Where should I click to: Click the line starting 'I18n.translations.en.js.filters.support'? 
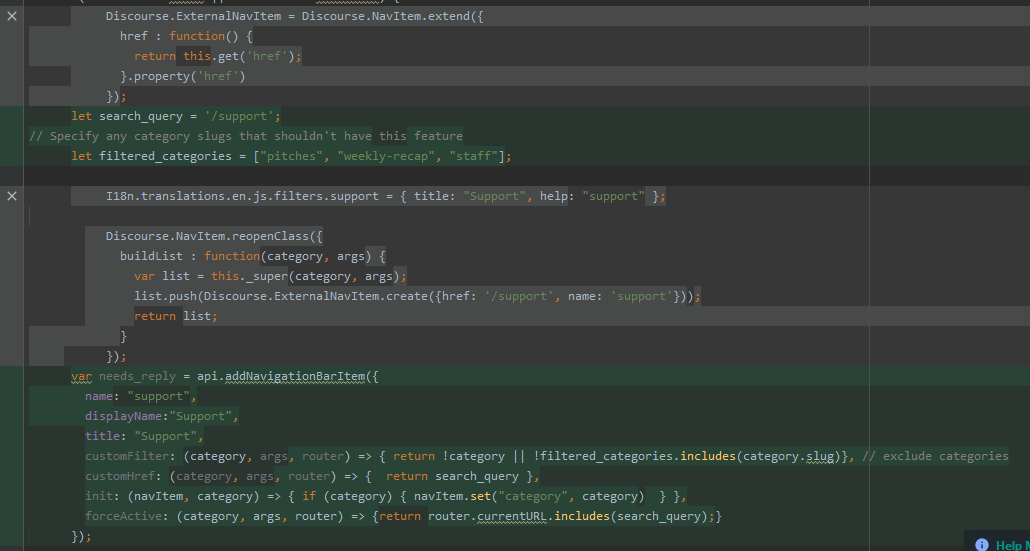point(386,196)
